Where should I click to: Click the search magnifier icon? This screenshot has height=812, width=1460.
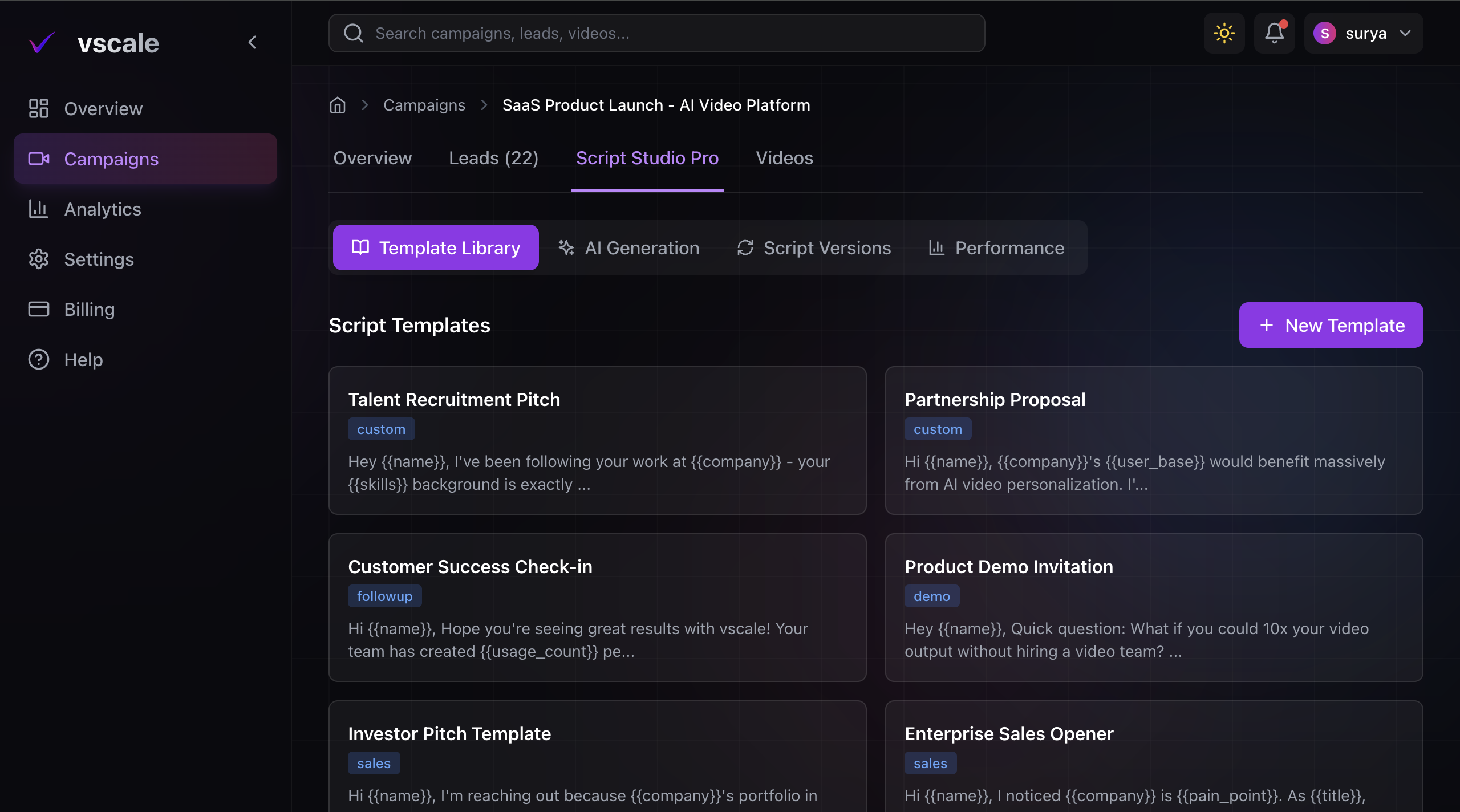pyautogui.click(x=354, y=33)
